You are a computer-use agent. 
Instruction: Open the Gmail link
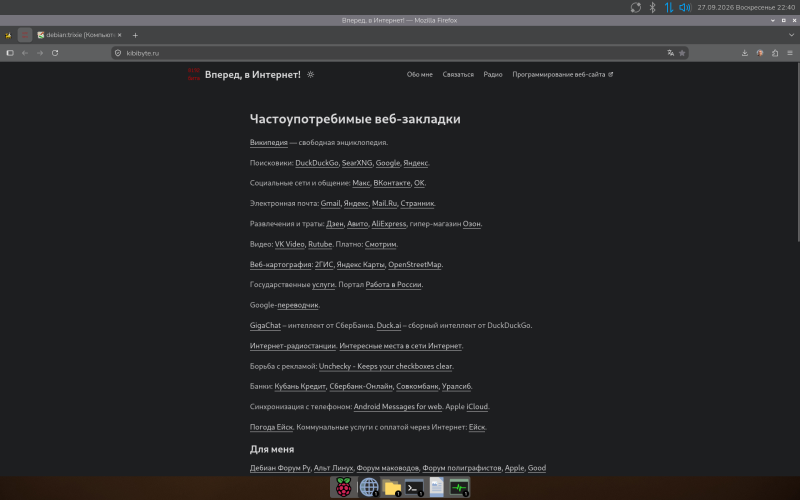click(330, 203)
